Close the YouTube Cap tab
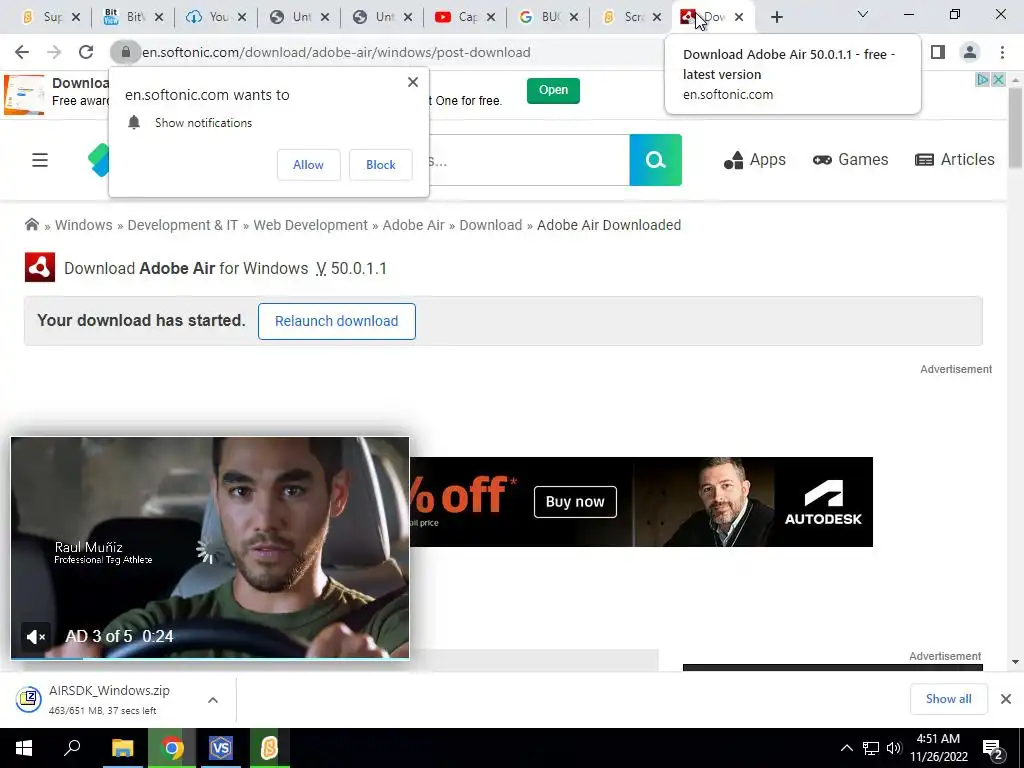 coord(490,18)
